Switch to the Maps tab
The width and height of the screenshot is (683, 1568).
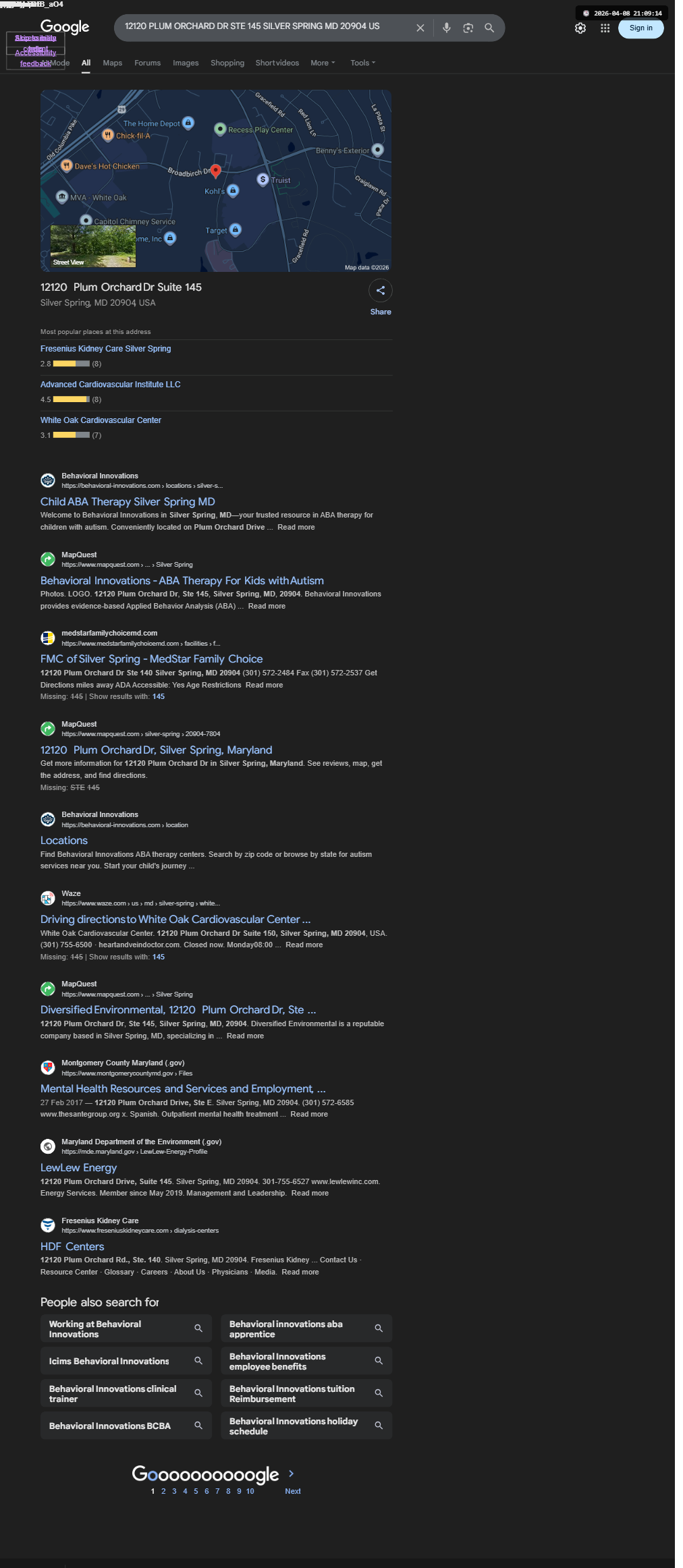[113, 63]
